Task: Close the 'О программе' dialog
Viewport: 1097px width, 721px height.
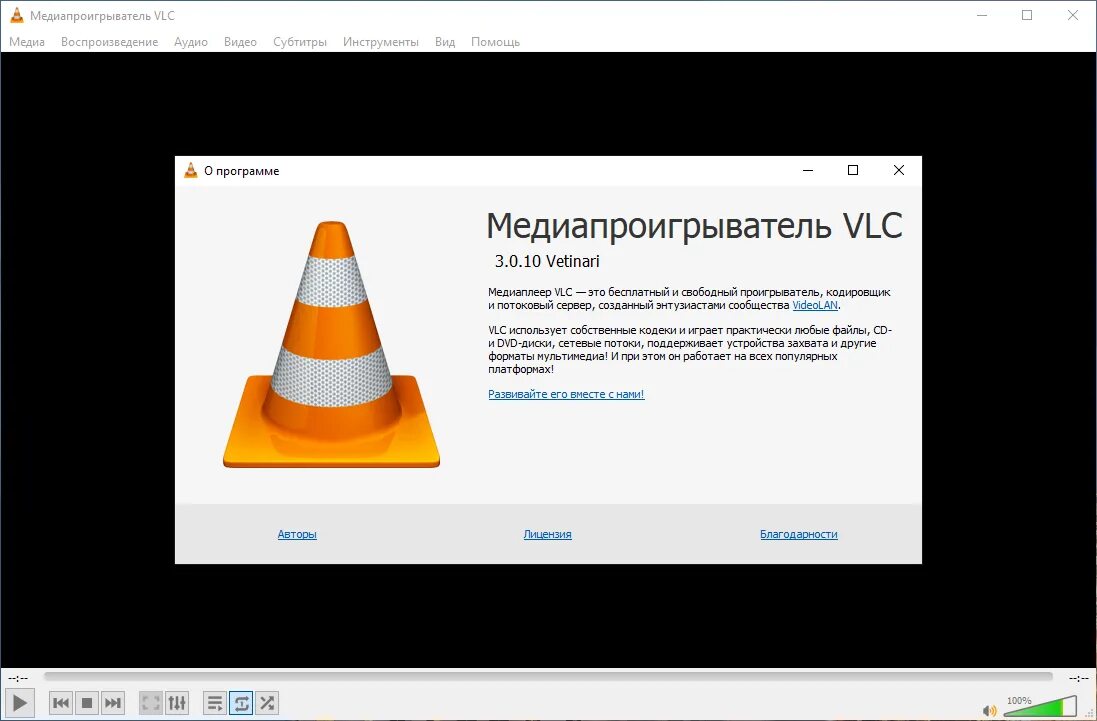Action: 898,170
